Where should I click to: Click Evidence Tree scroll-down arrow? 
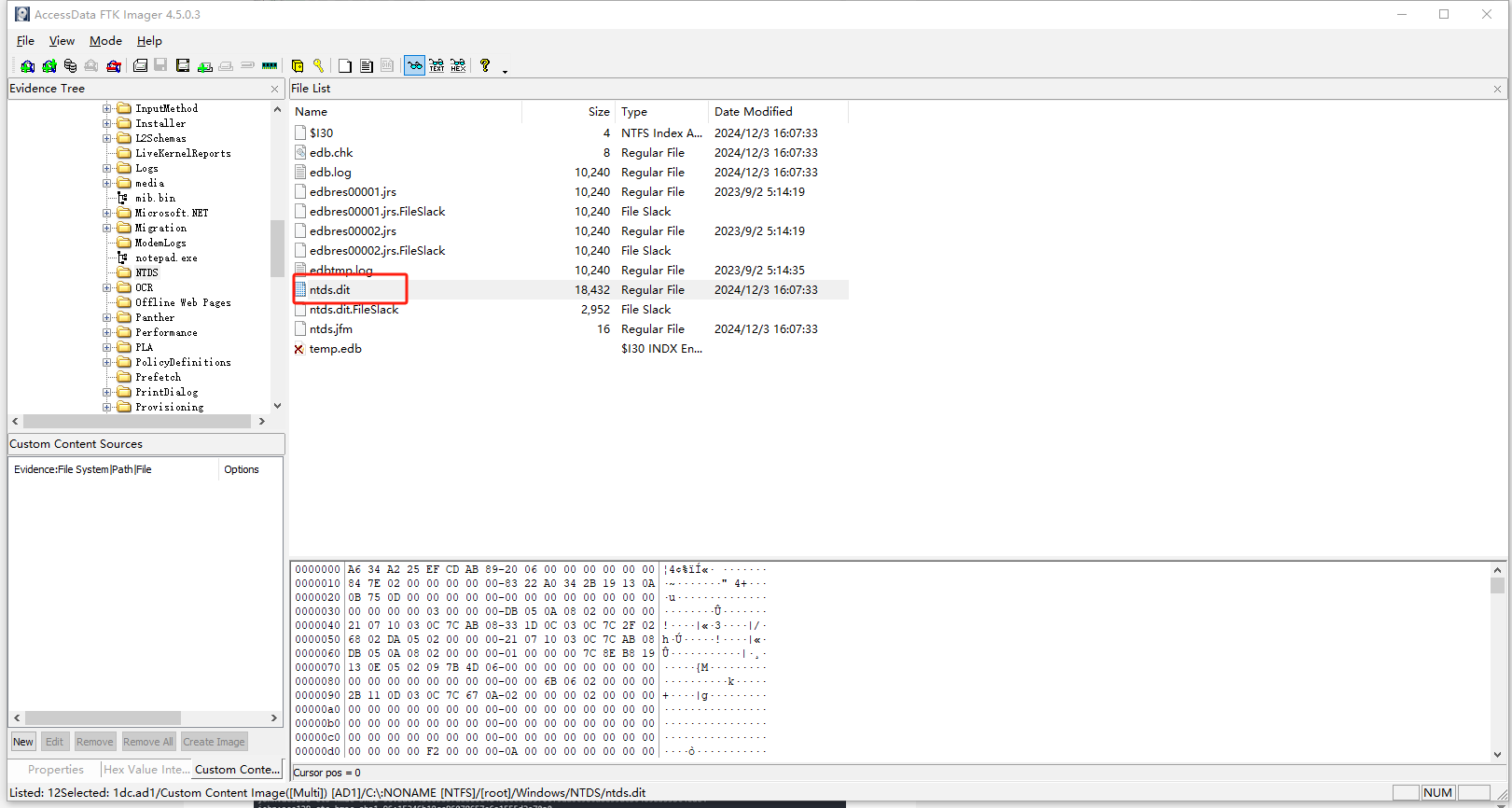click(x=277, y=406)
